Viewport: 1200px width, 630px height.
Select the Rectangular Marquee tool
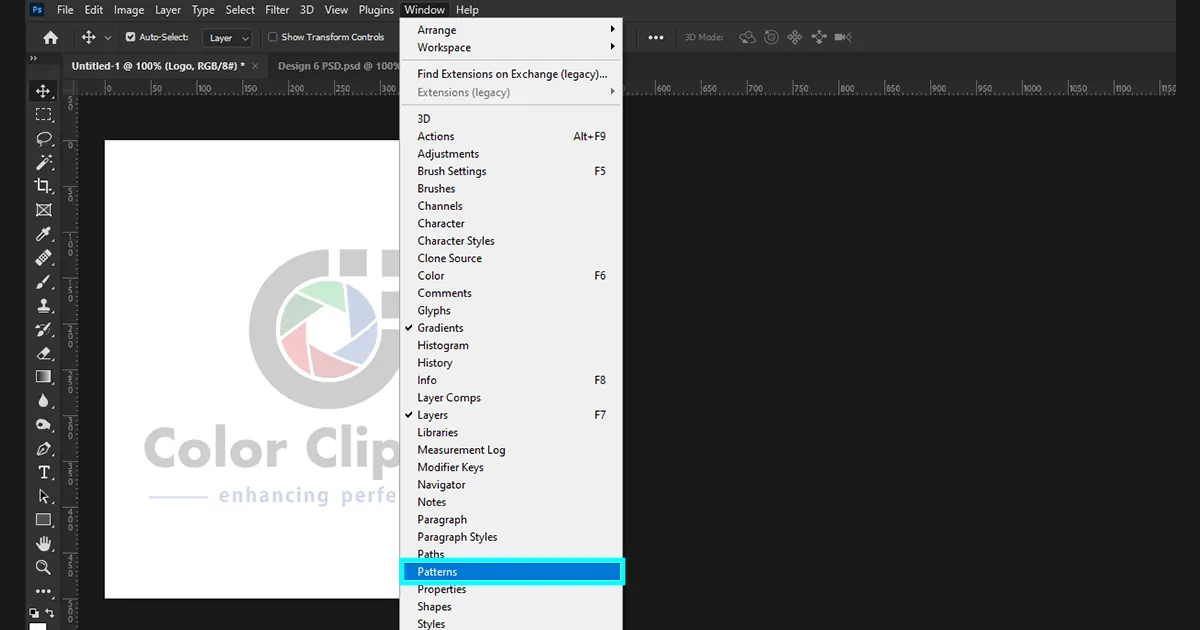coord(42,114)
